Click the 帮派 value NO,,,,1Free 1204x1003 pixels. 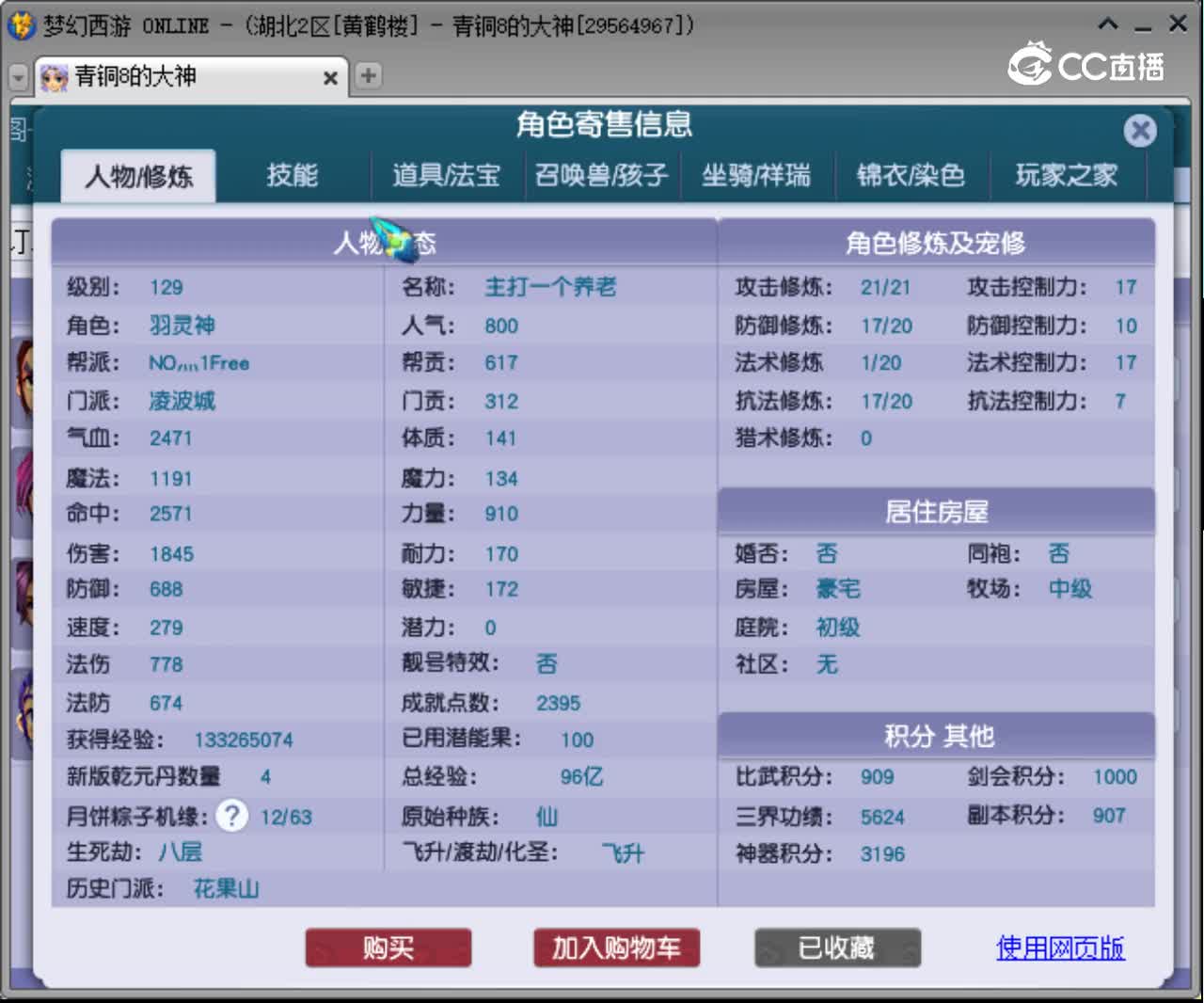(x=199, y=363)
